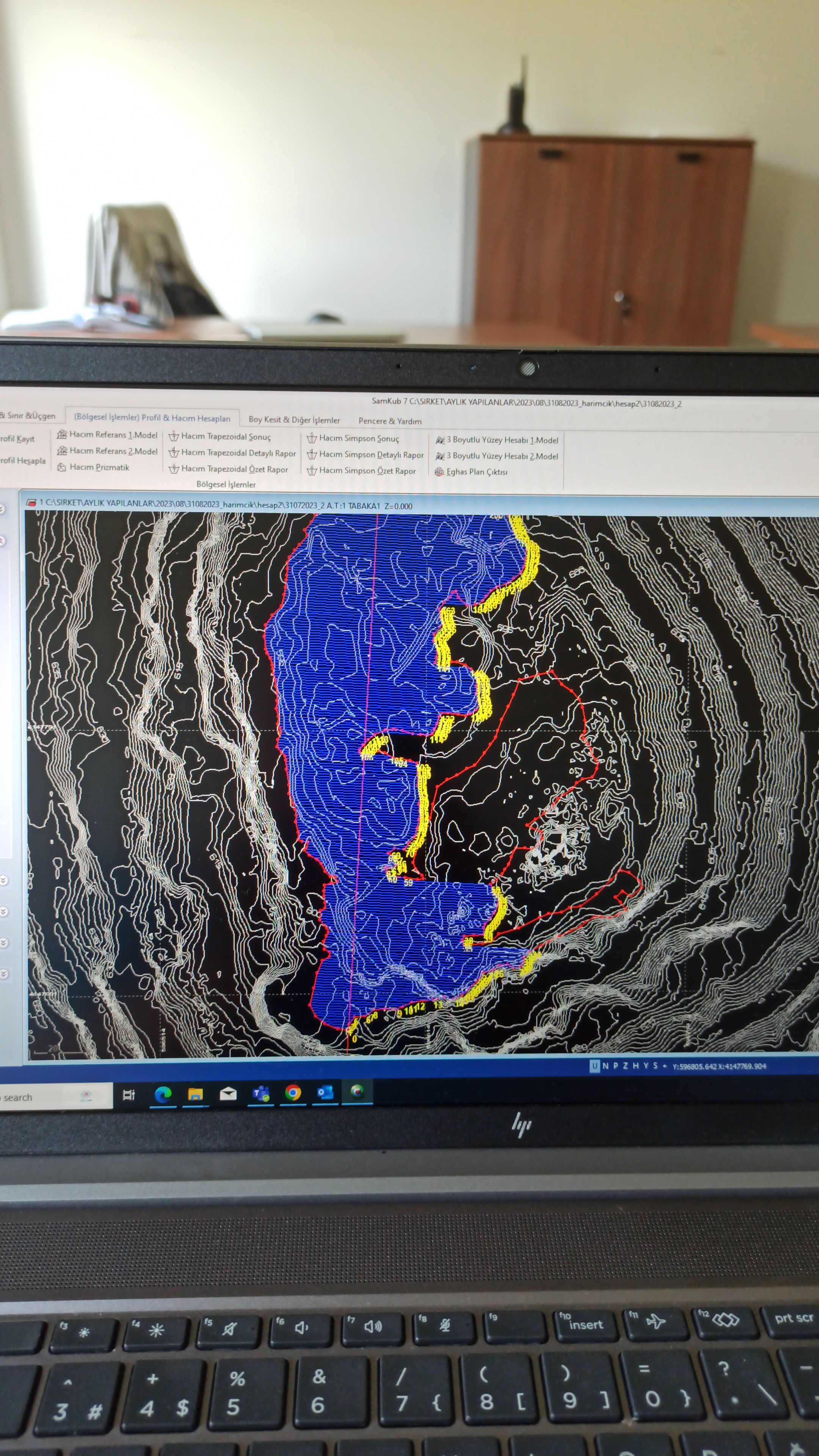This screenshot has width=819, height=1456.
Task: Open Pencere & Yardım tab
Action: pos(389,421)
